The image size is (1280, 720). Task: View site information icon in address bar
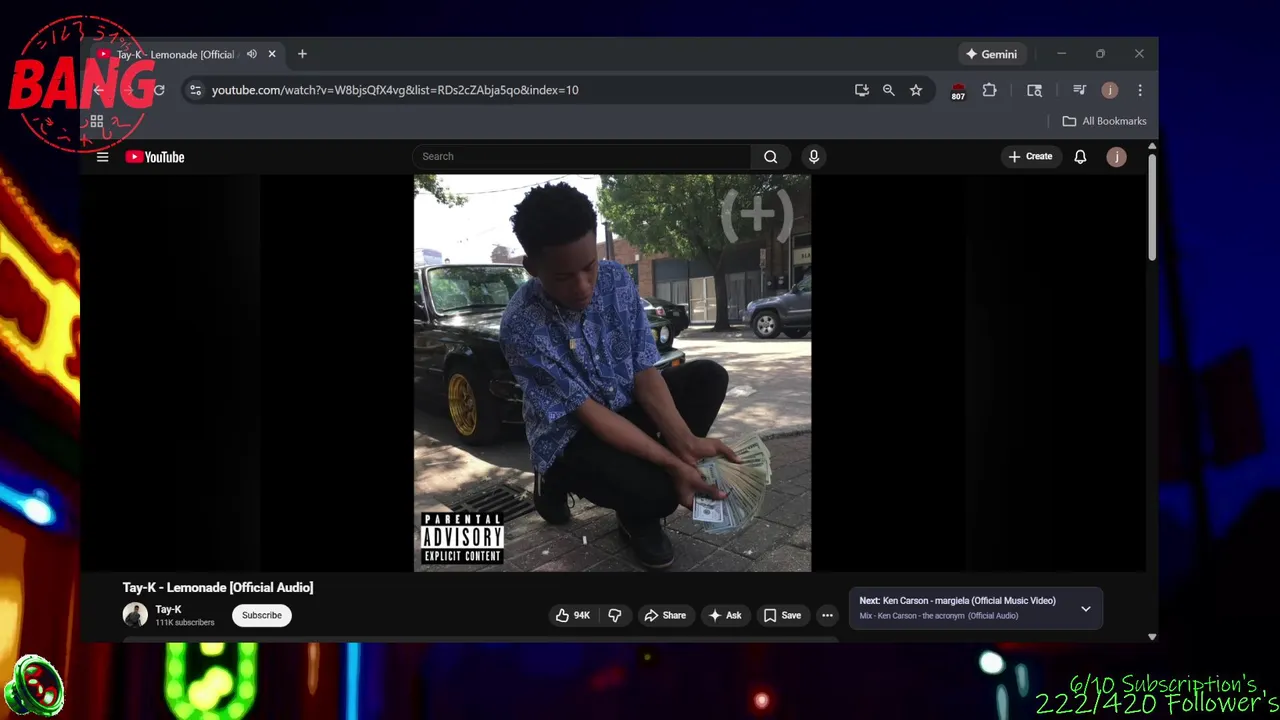pyautogui.click(x=195, y=90)
